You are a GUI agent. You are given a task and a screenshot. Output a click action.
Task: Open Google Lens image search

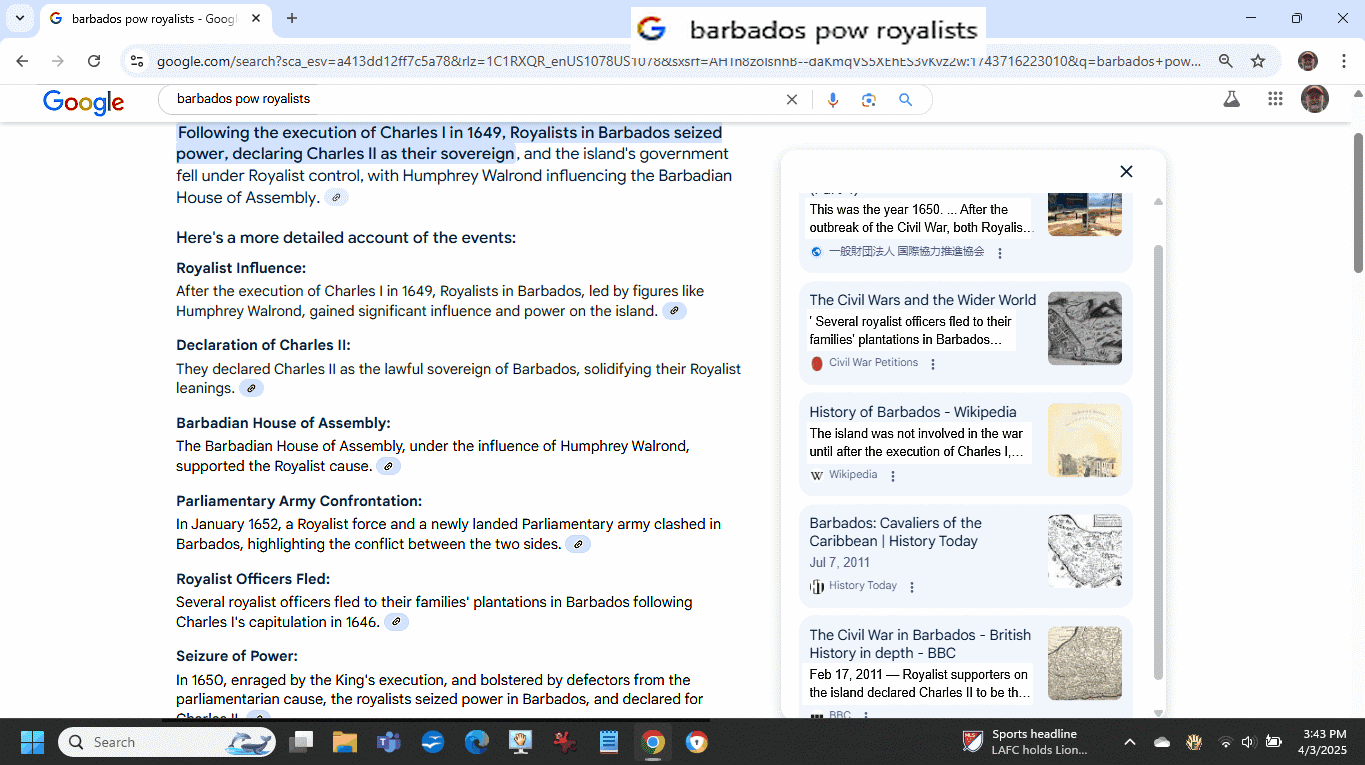[x=868, y=100]
